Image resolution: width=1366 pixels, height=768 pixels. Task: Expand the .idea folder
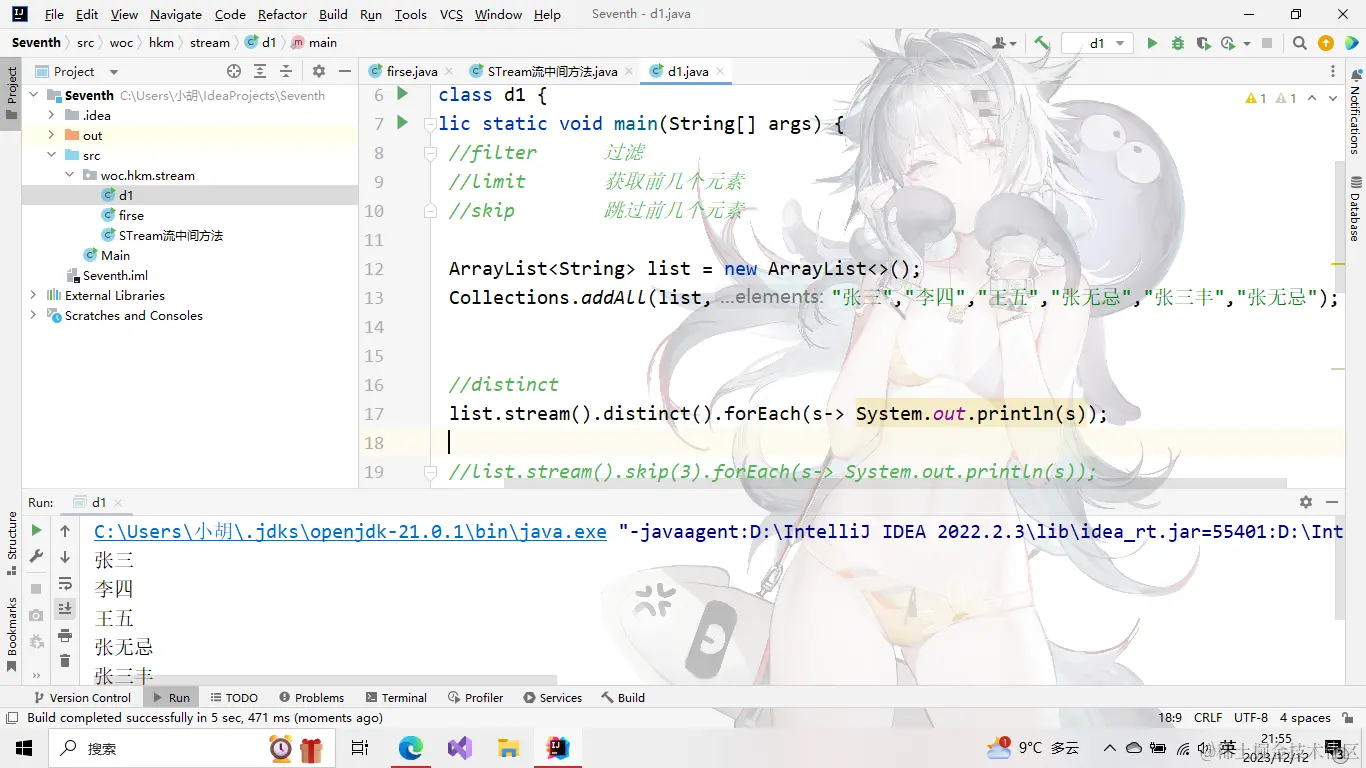click(52, 115)
